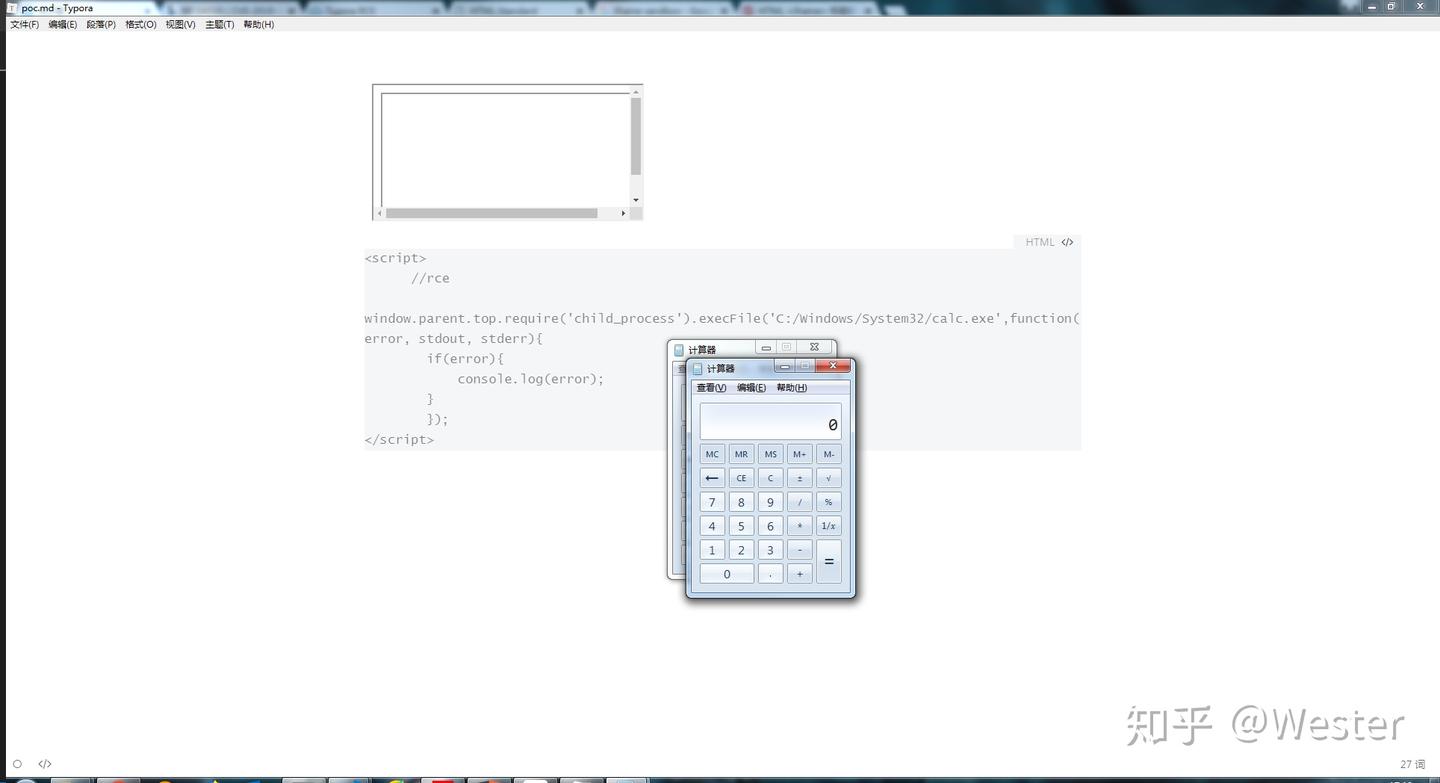Click the iframe horizontal scrollbar thumb
Viewport: 1440px width, 783px height.
click(492, 213)
